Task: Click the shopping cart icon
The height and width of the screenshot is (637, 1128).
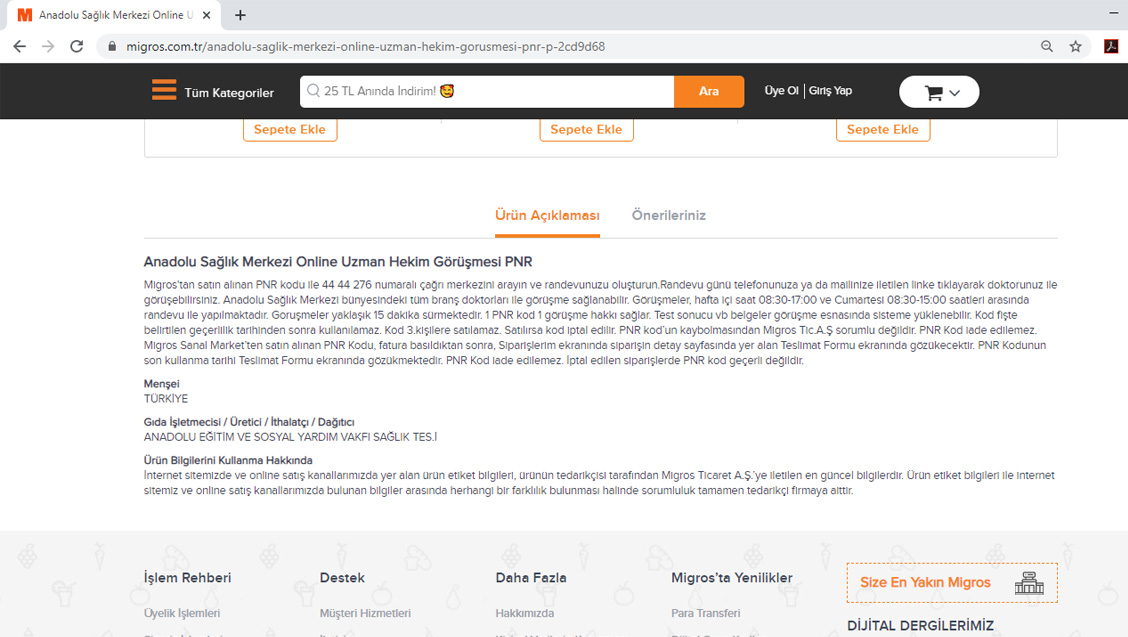Action: (x=934, y=92)
